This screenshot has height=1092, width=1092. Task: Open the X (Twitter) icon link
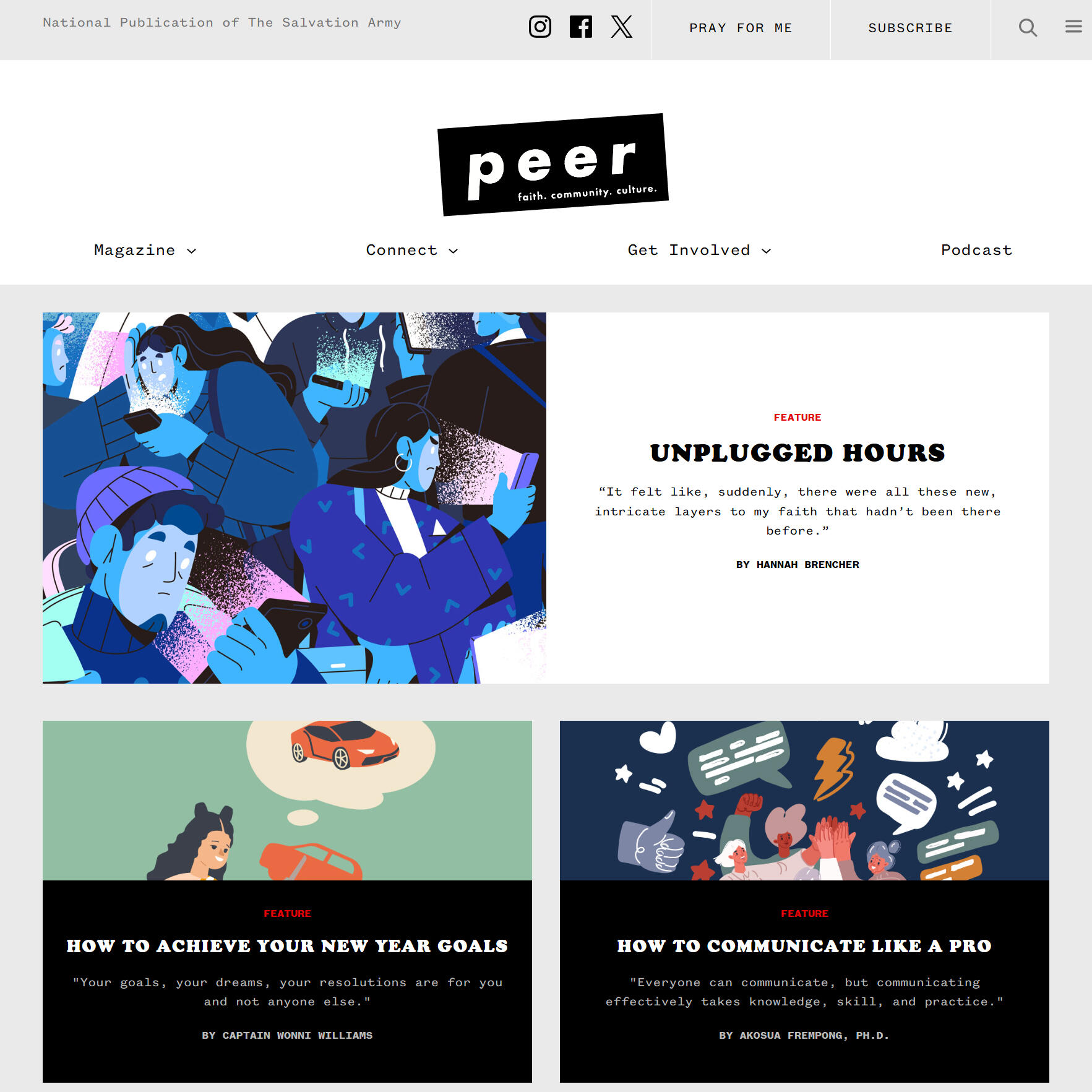pos(622,27)
